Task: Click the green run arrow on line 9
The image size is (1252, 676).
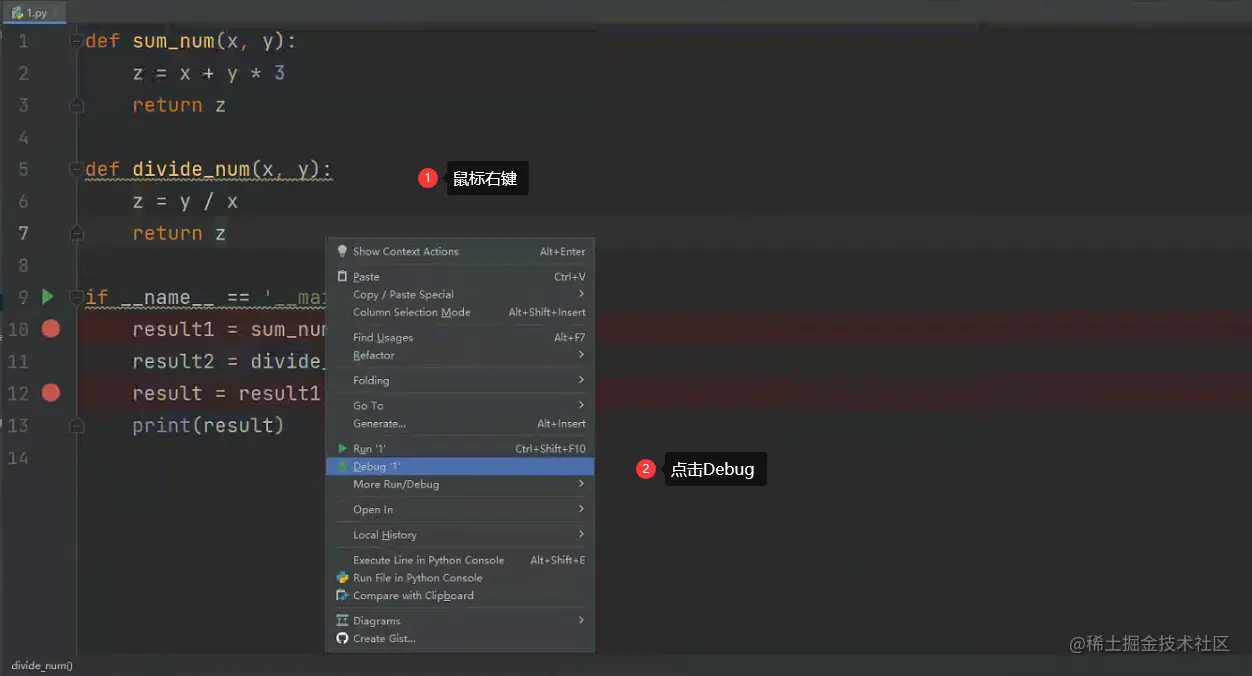Action: (47, 297)
